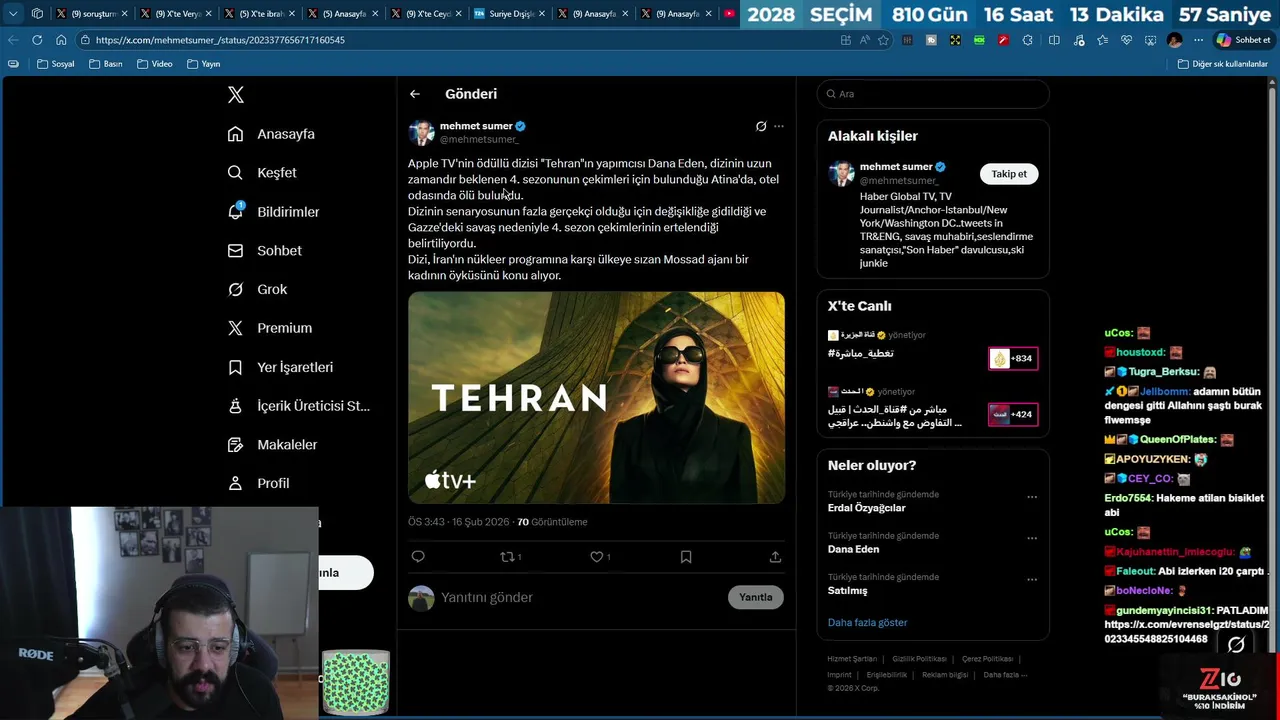1280x720 pixels.
Task: Click Hizmet Şartları footer link
Action: 852,659
